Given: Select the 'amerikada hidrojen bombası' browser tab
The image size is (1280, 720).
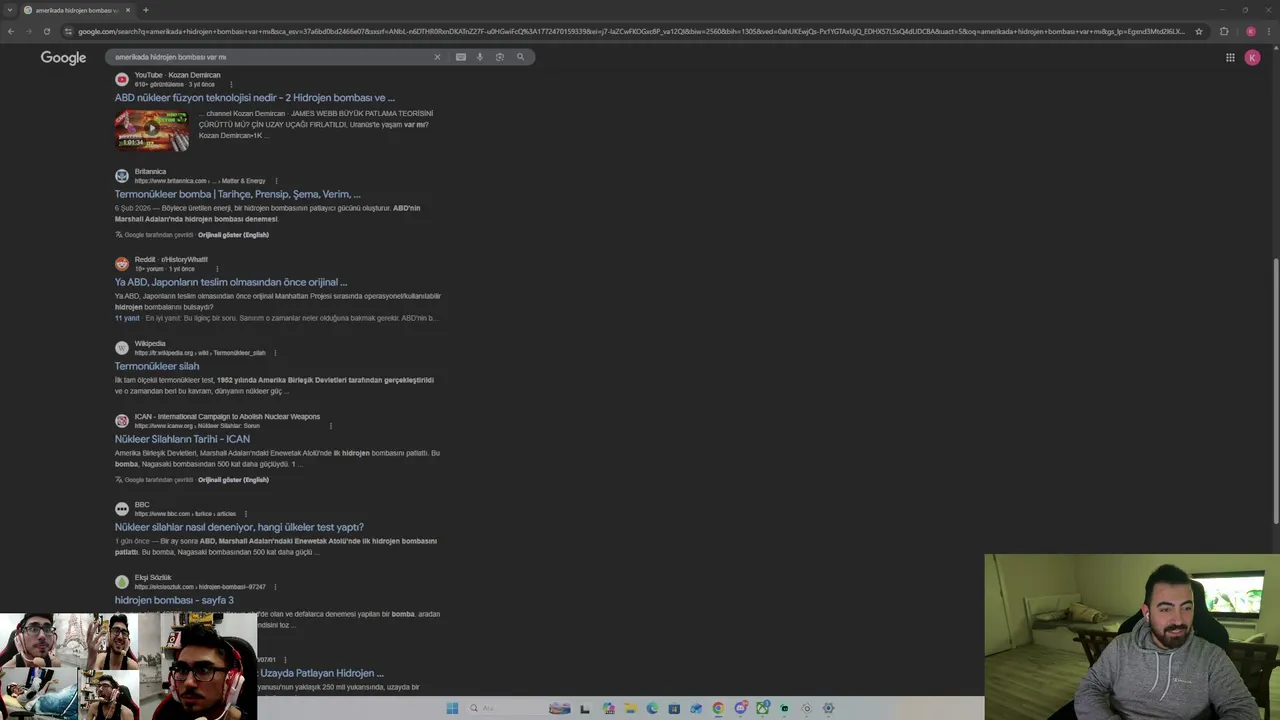Looking at the screenshot, I should point(78,10).
